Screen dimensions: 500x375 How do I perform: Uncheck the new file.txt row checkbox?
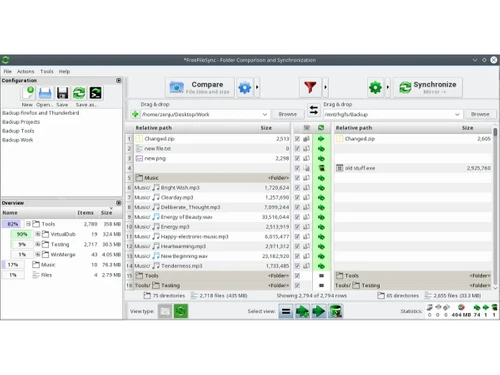pos(297,148)
